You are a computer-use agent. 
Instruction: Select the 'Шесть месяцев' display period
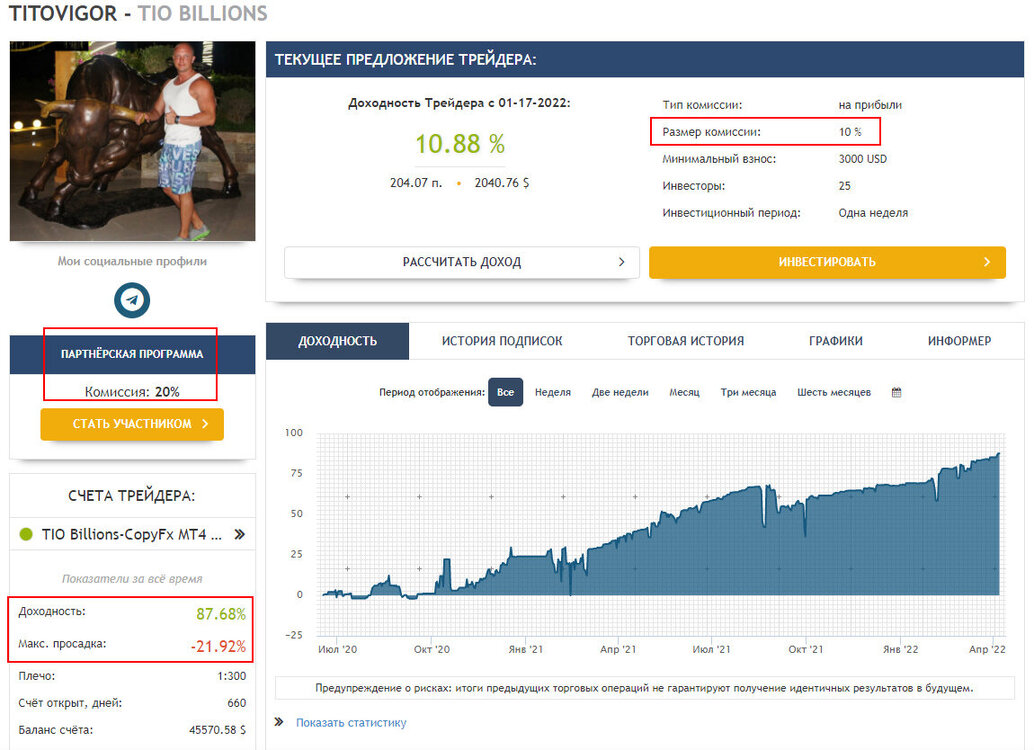click(x=834, y=392)
